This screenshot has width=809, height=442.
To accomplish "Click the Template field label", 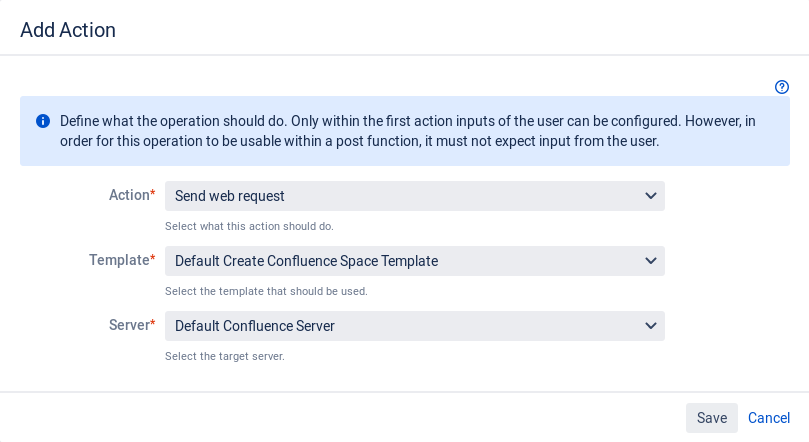I will coord(119,260).
